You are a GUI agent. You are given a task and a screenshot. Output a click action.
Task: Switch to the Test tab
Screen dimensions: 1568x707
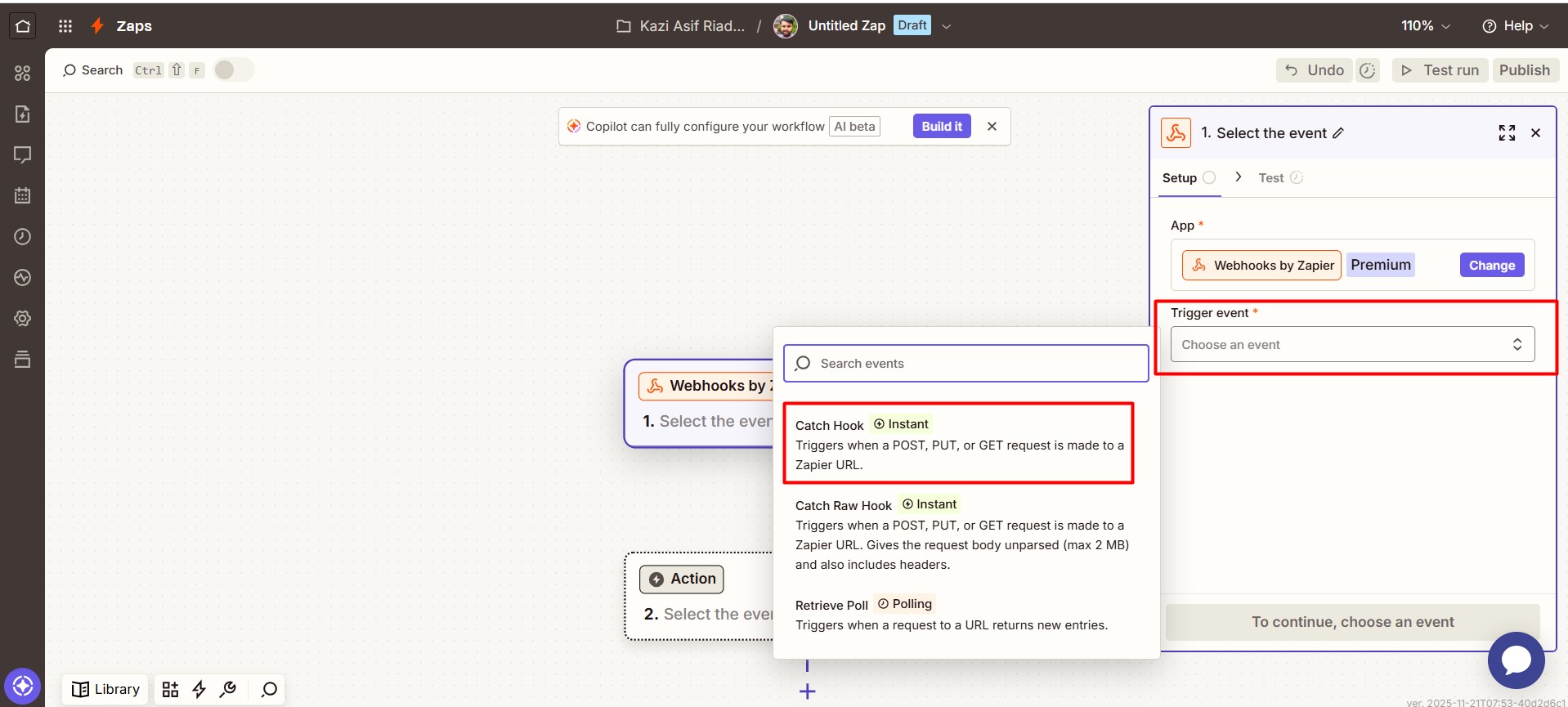click(1271, 178)
